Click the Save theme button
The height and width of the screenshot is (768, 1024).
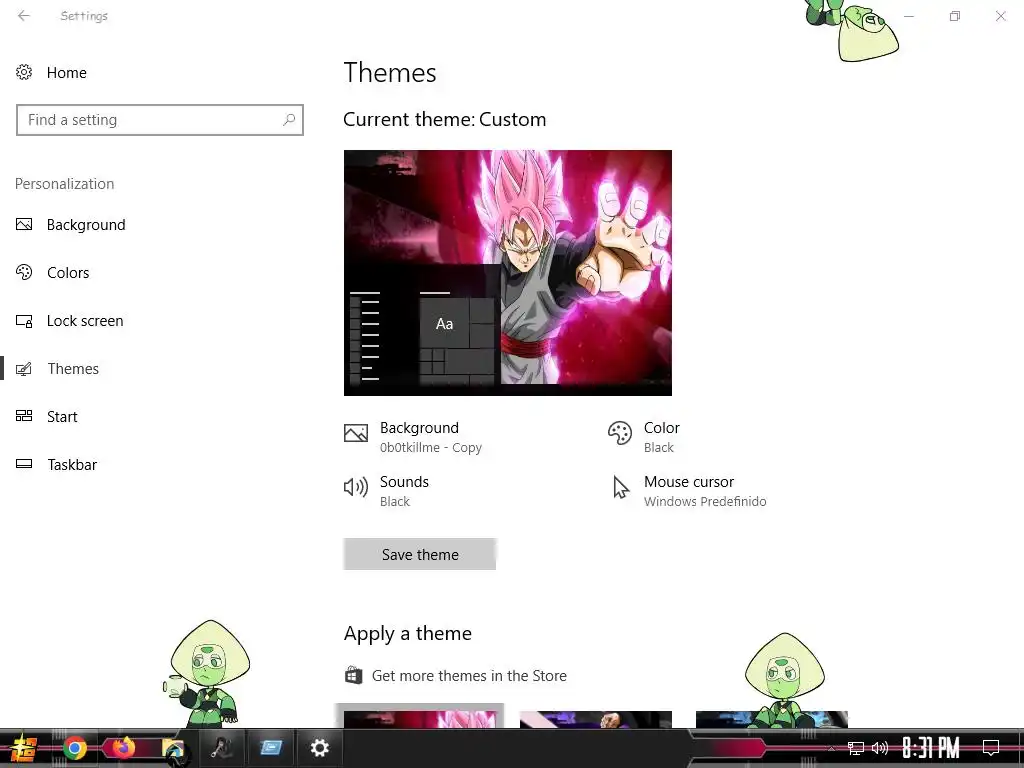[420, 554]
